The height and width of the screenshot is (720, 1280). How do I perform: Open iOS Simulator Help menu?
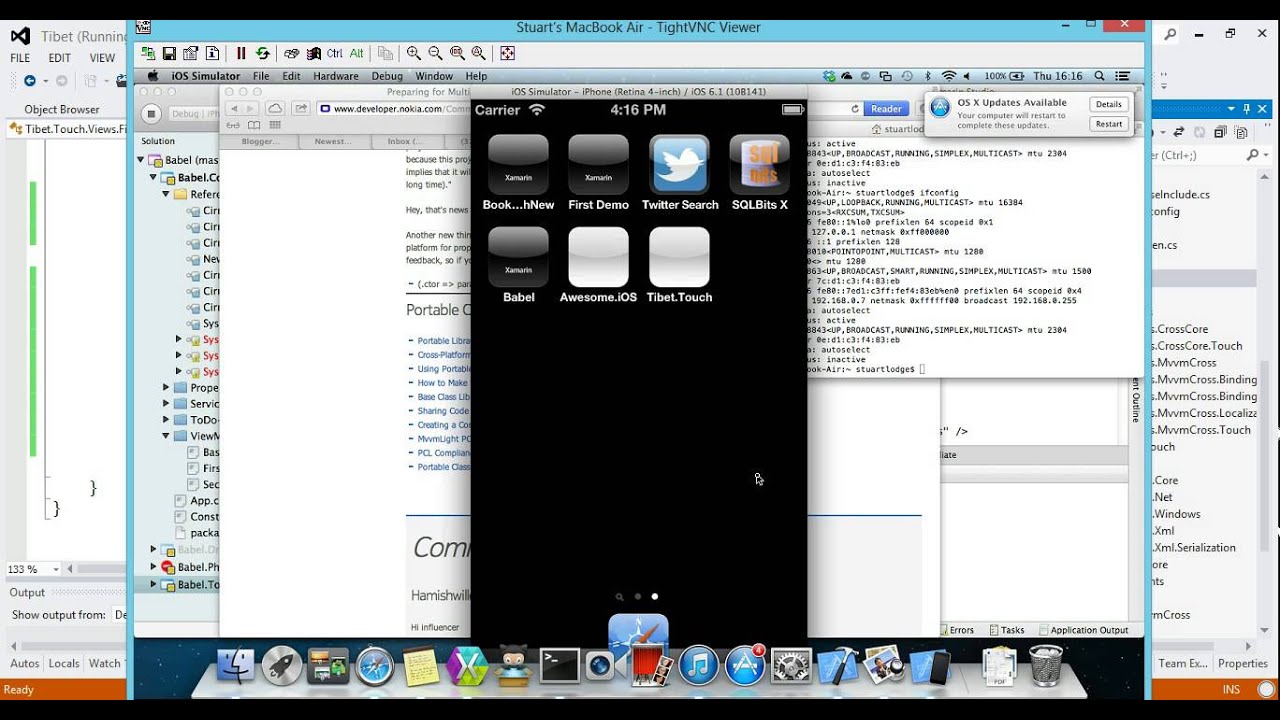476,76
